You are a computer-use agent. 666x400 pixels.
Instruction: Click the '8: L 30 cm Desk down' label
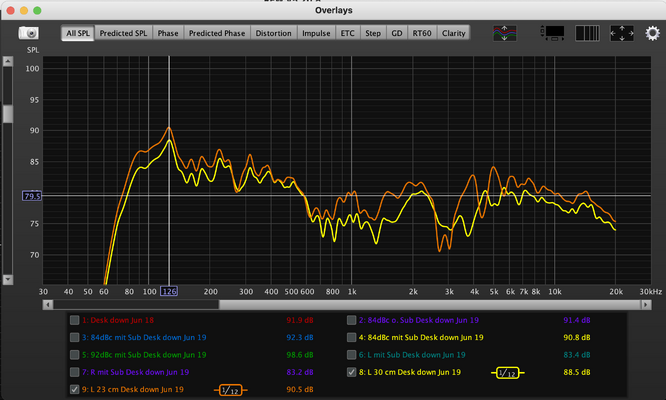(x=410, y=372)
